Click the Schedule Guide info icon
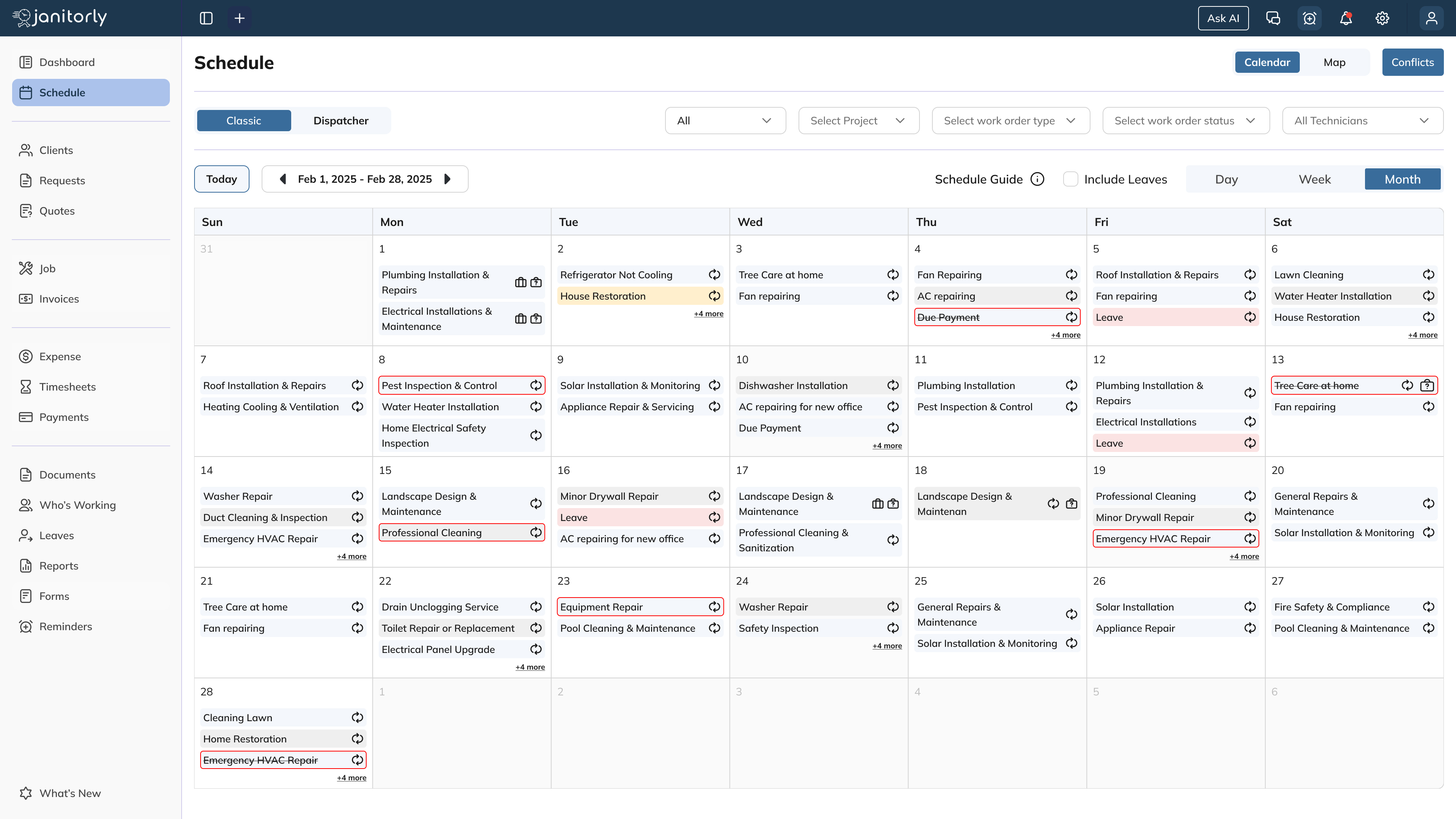 point(1037,179)
